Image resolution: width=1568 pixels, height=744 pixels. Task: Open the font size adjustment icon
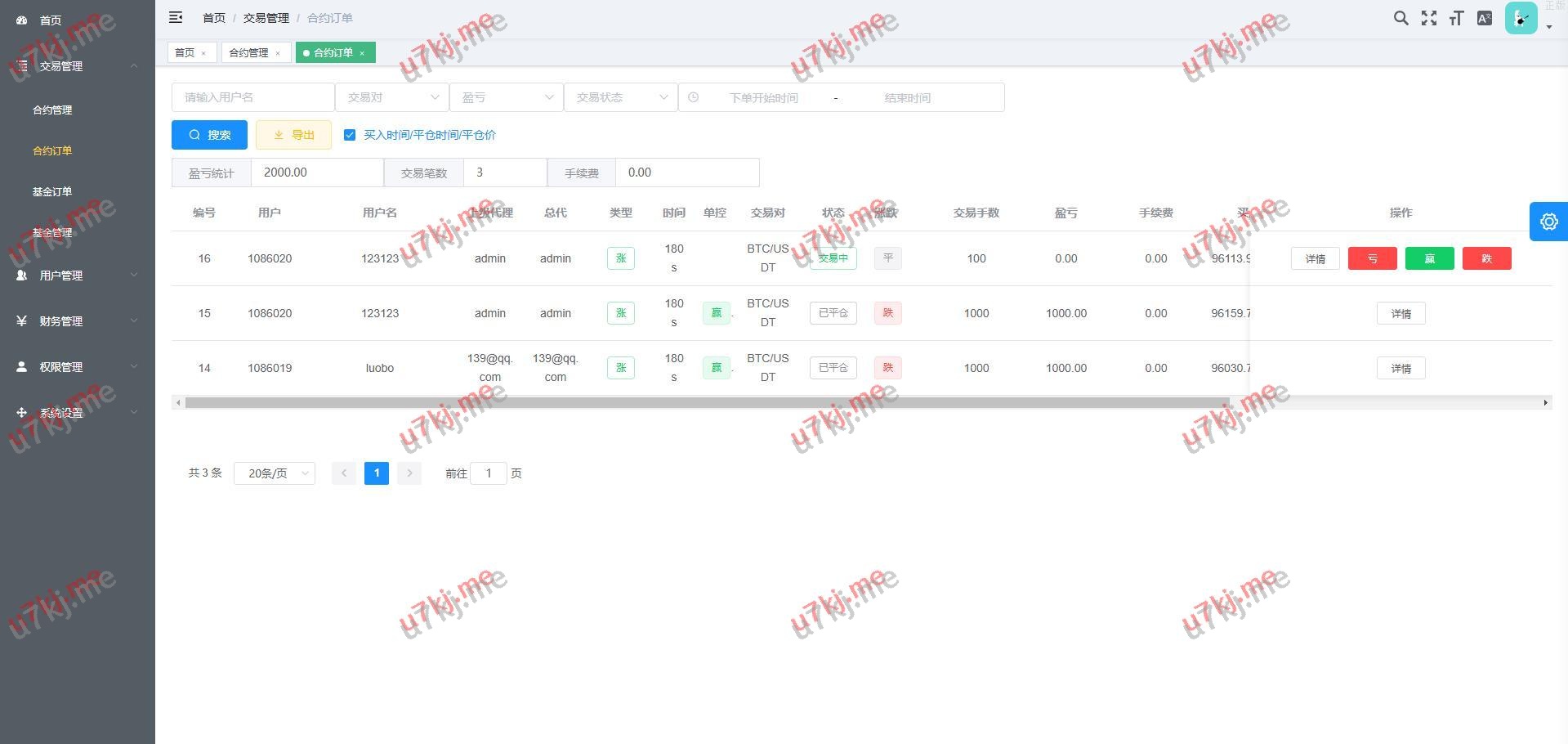click(1456, 18)
